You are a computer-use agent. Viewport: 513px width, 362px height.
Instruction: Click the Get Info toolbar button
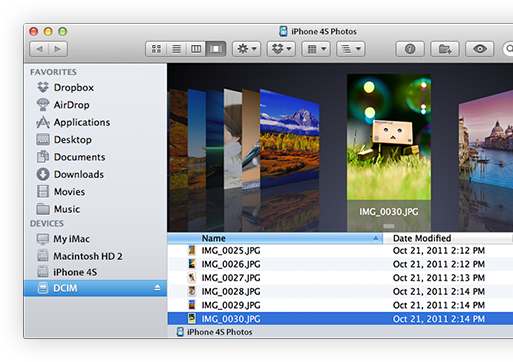tap(410, 49)
